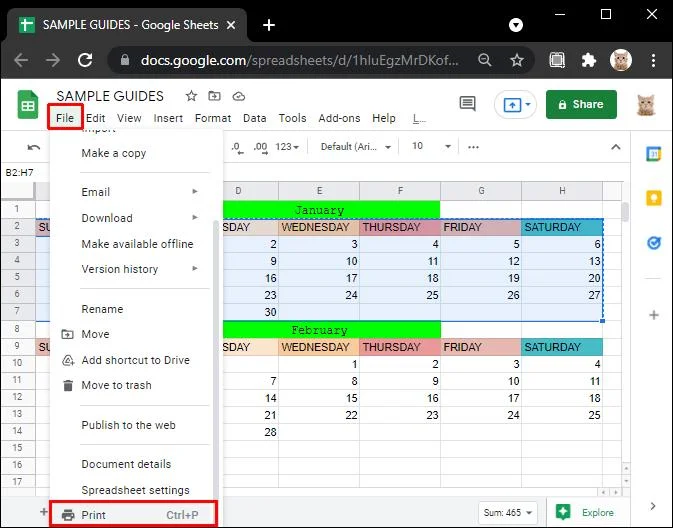Image resolution: width=673 pixels, height=528 pixels.
Task: Click the three-dot more toolbar options
Action: (473, 147)
